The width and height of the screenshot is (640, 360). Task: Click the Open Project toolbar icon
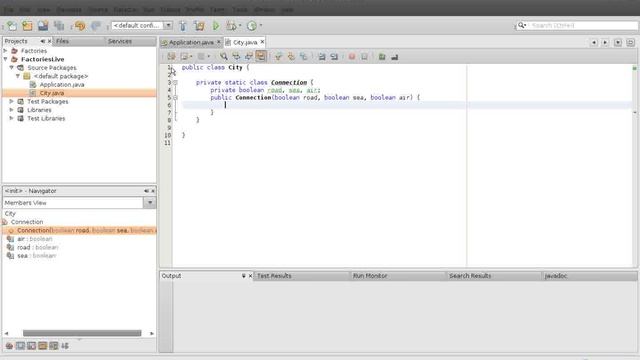[x=43, y=26]
